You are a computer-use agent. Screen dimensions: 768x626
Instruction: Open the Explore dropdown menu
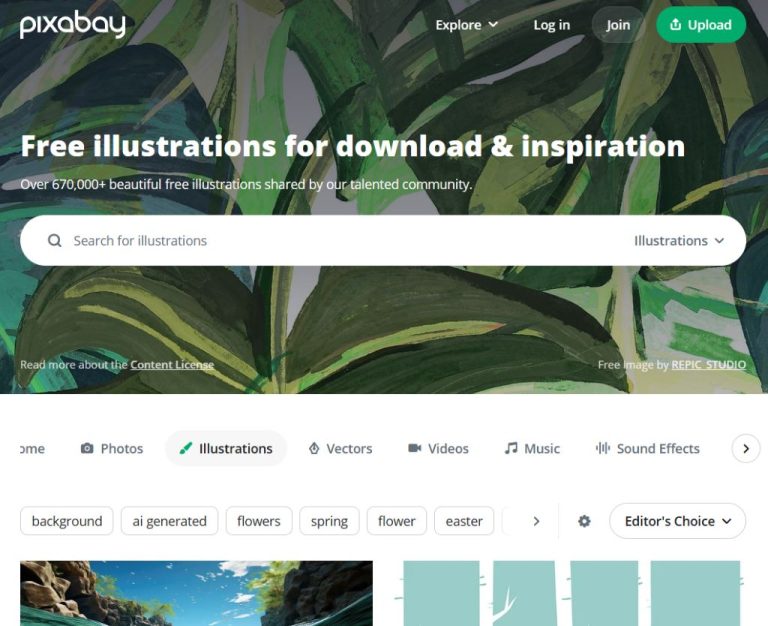466,24
